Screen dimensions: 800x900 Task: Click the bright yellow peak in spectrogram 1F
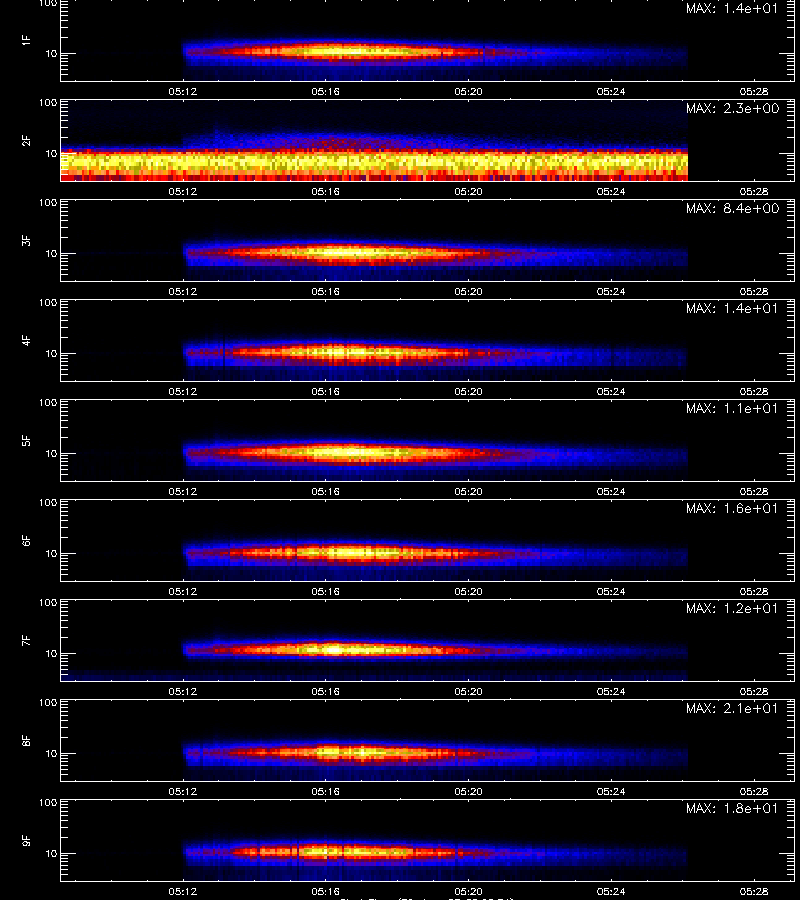click(344, 52)
